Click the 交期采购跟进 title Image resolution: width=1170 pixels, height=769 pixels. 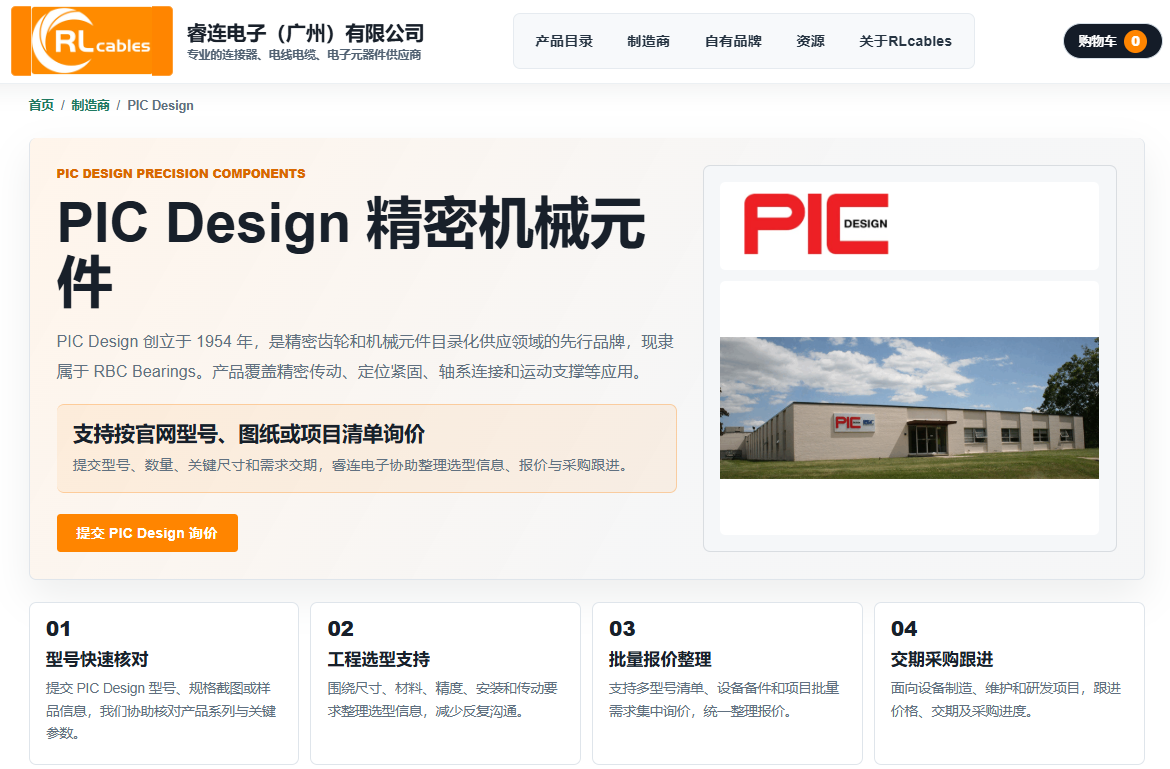(942, 659)
